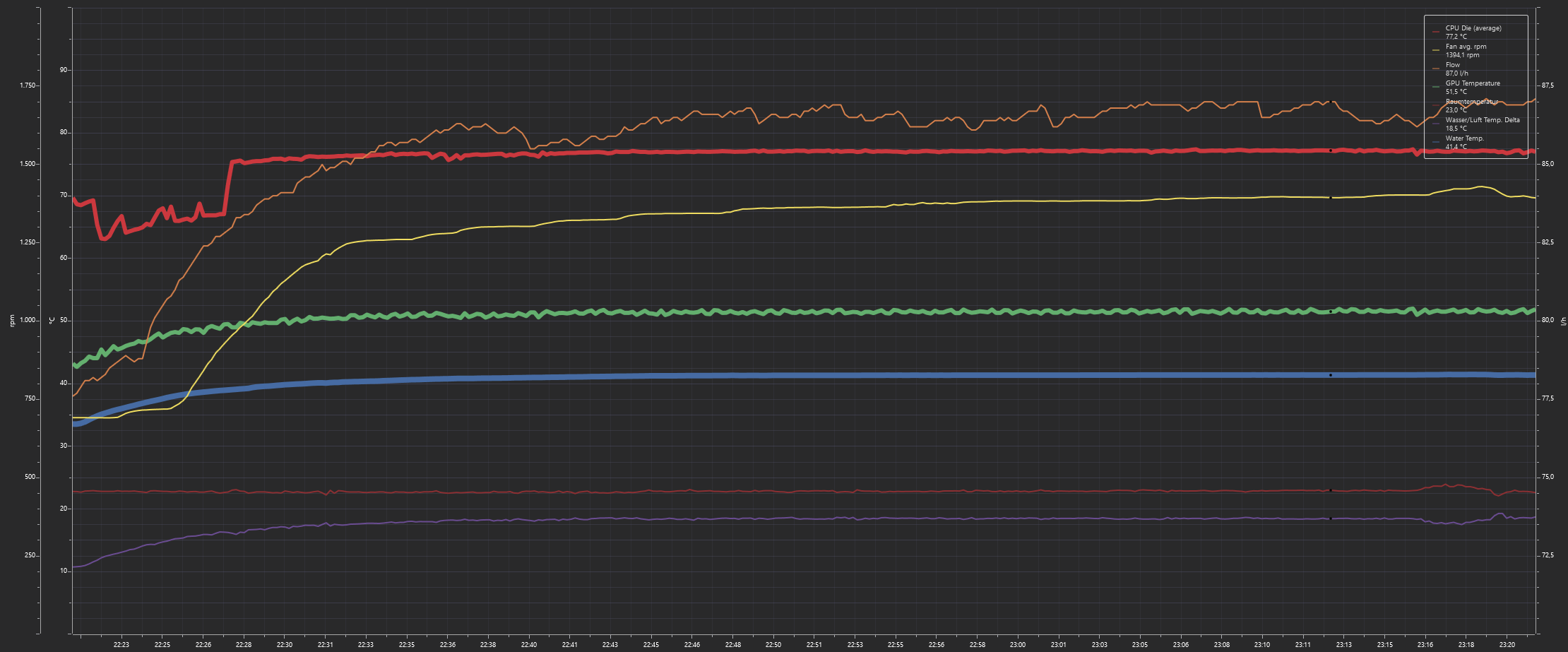Click the '1394,1 rpm' fan value in legend
Image resolution: width=1568 pixels, height=652 pixels.
(x=1462, y=55)
